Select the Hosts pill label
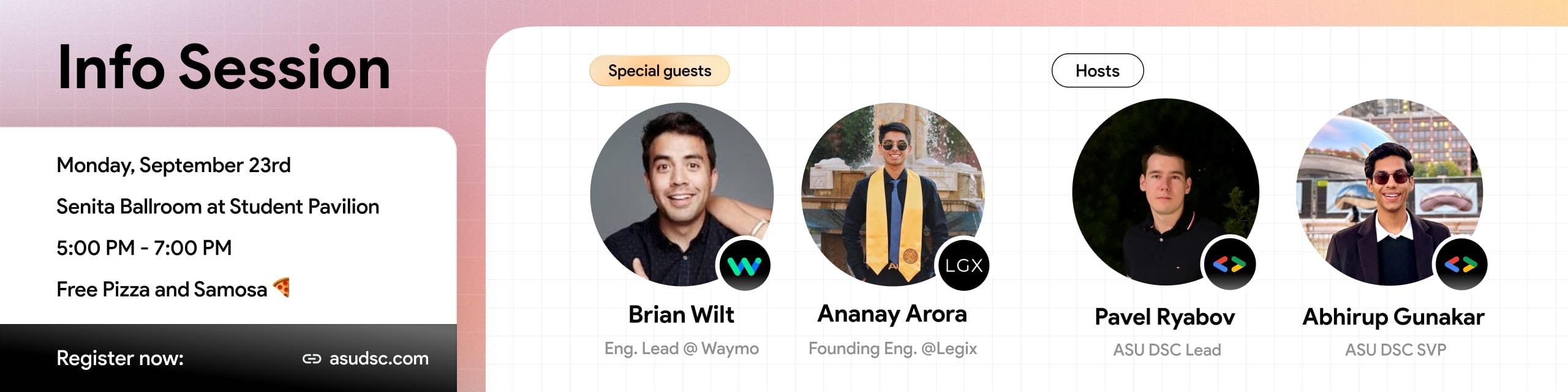 pyautogui.click(x=1097, y=70)
